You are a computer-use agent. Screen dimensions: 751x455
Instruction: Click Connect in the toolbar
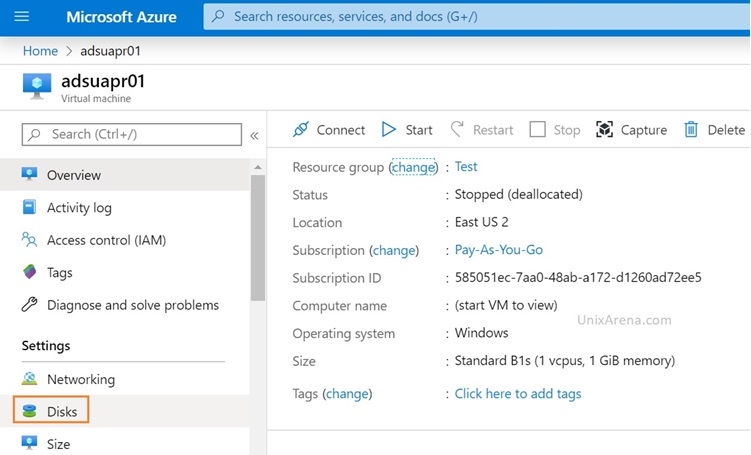click(x=329, y=130)
